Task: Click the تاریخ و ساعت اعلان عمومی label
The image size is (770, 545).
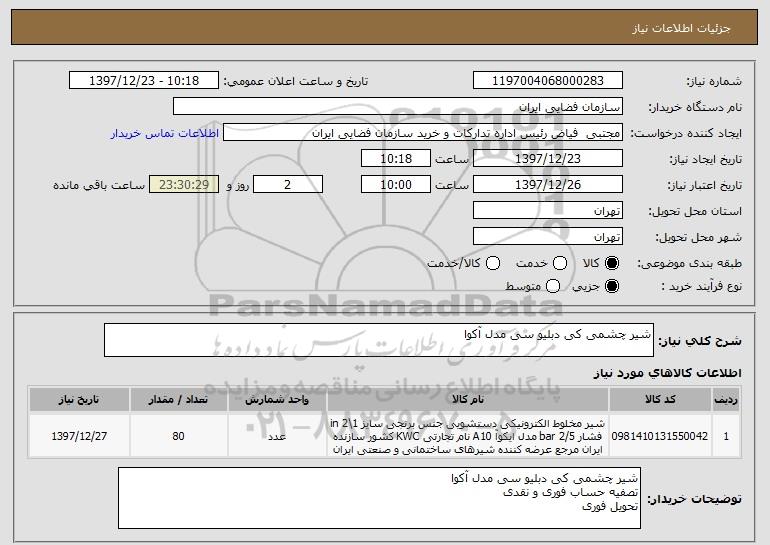Action: pos(296,81)
